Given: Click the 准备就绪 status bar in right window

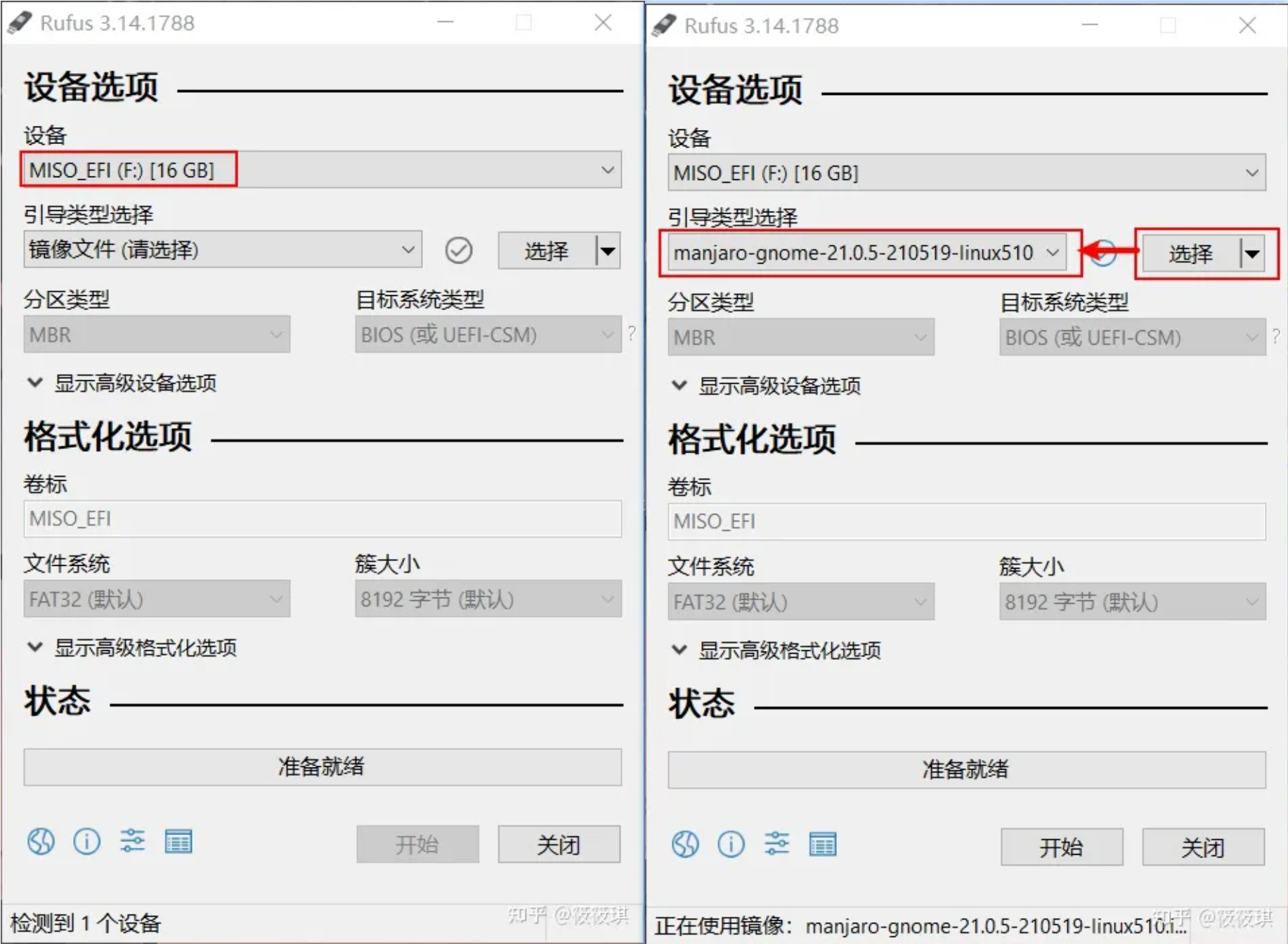Looking at the screenshot, I should pos(967,769).
